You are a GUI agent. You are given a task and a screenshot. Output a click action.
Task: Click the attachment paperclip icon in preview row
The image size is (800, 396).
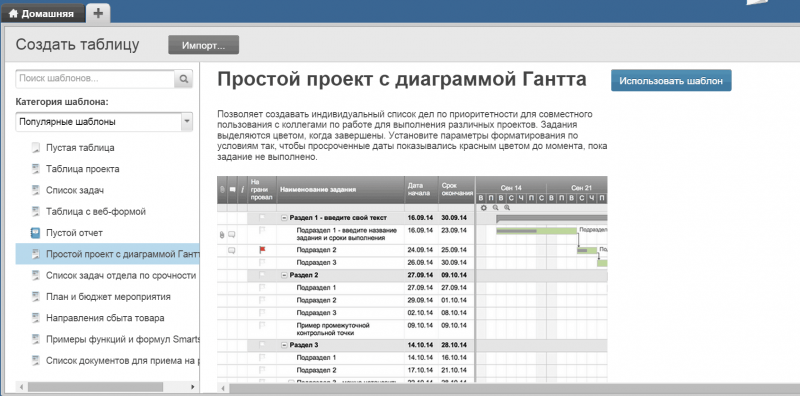tap(221, 235)
